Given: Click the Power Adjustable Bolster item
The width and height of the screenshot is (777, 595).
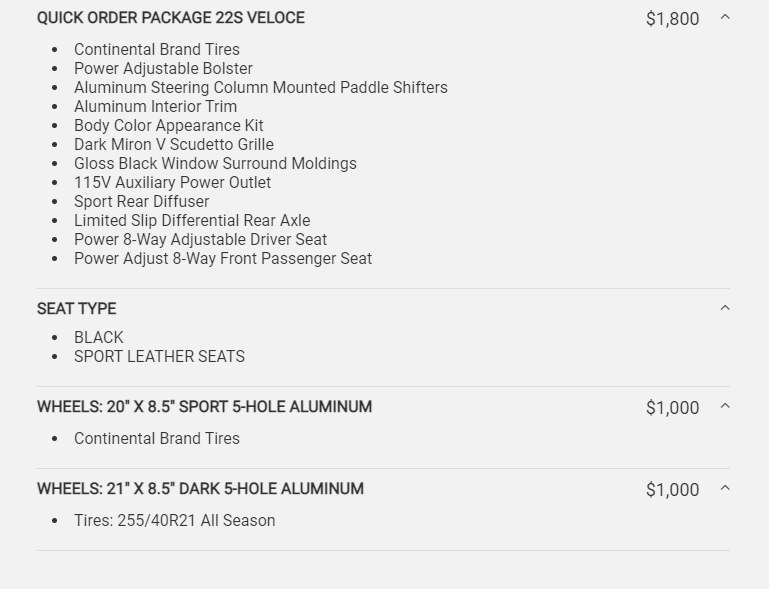Looking at the screenshot, I should pyautogui.click(x=163, y=68).
